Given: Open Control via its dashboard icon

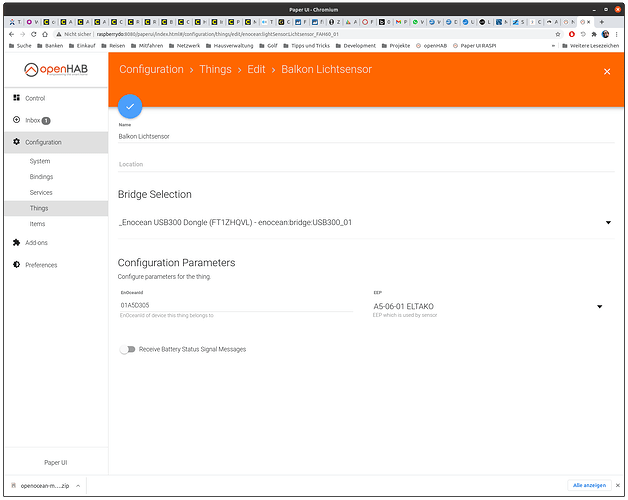Looking at the screenshot, I should (16, 98).
